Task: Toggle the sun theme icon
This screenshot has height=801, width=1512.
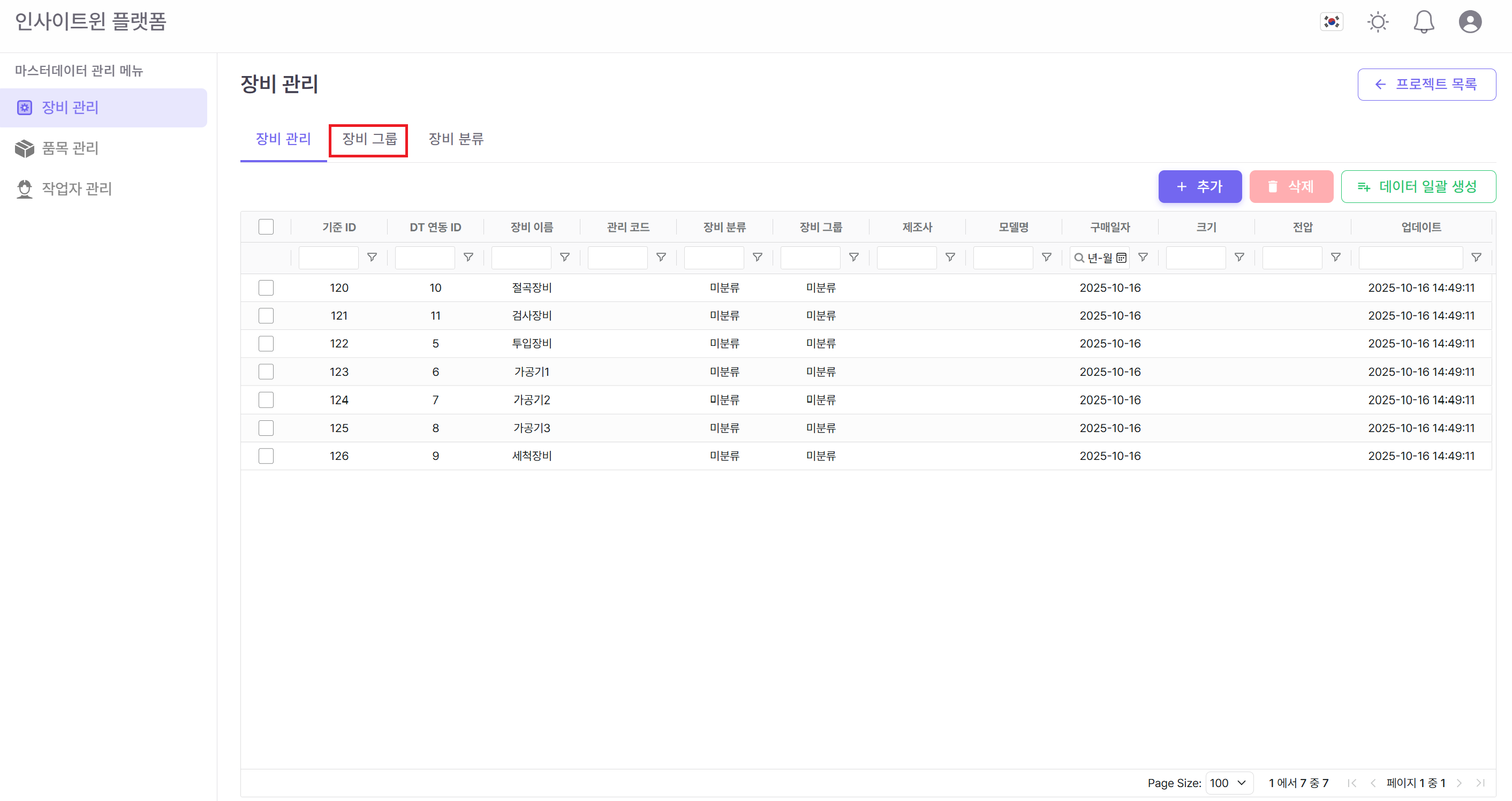Action: tap(1378, 22)
